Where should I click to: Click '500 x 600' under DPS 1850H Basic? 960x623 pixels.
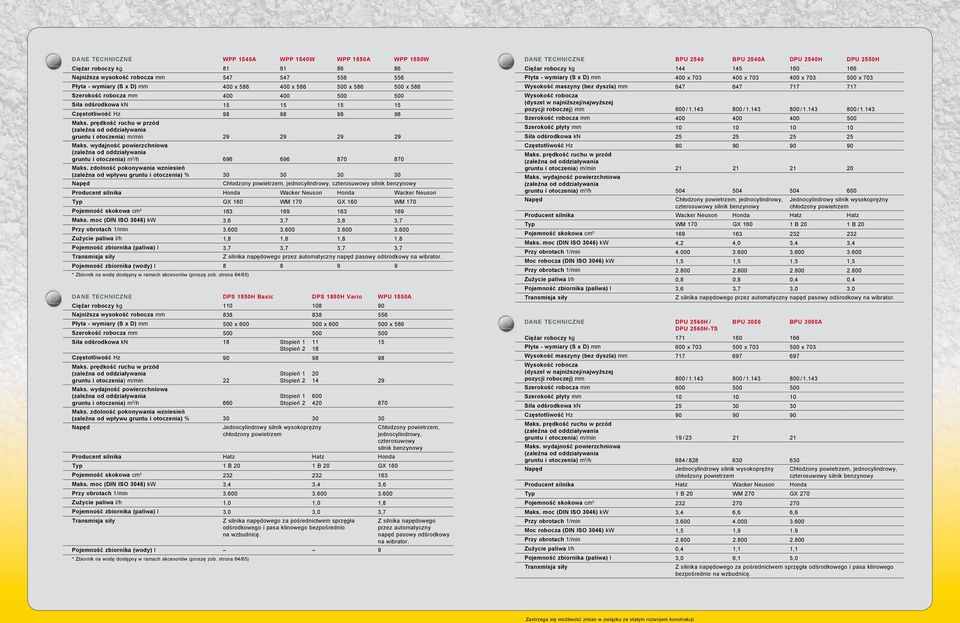(236, 324)
